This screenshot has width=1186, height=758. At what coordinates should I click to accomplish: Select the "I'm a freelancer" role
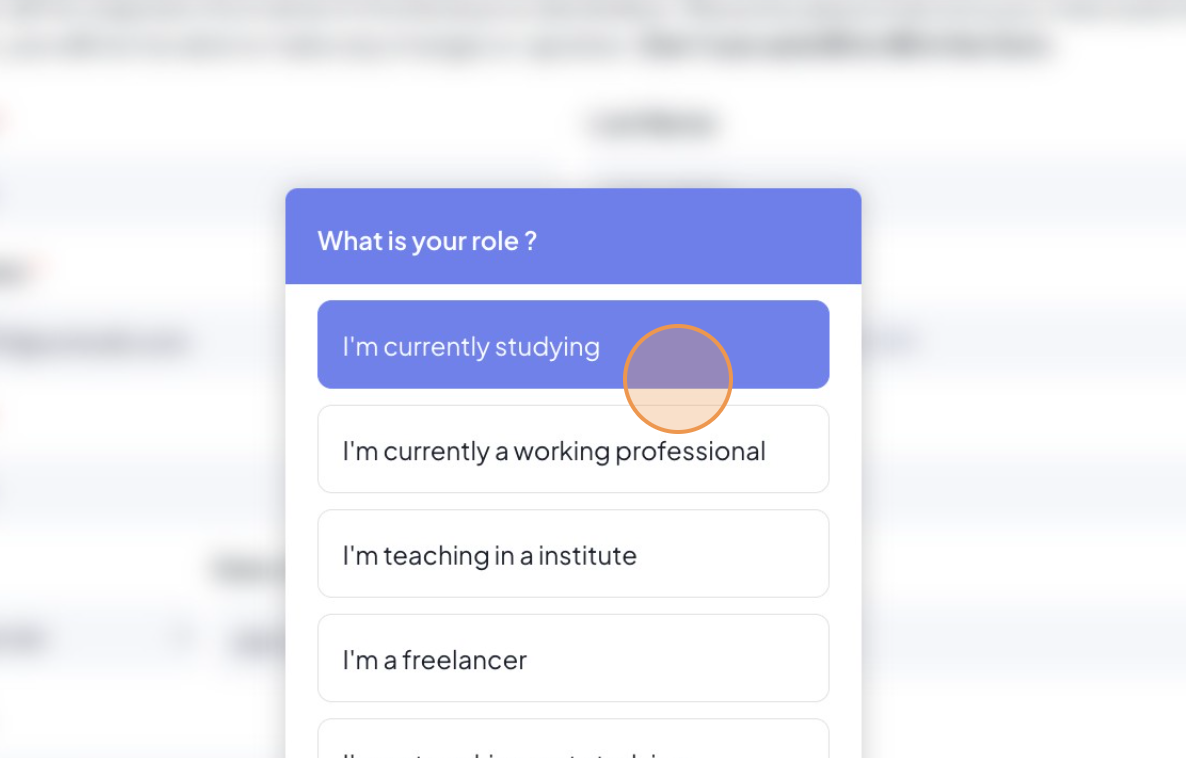coord(572,659)
